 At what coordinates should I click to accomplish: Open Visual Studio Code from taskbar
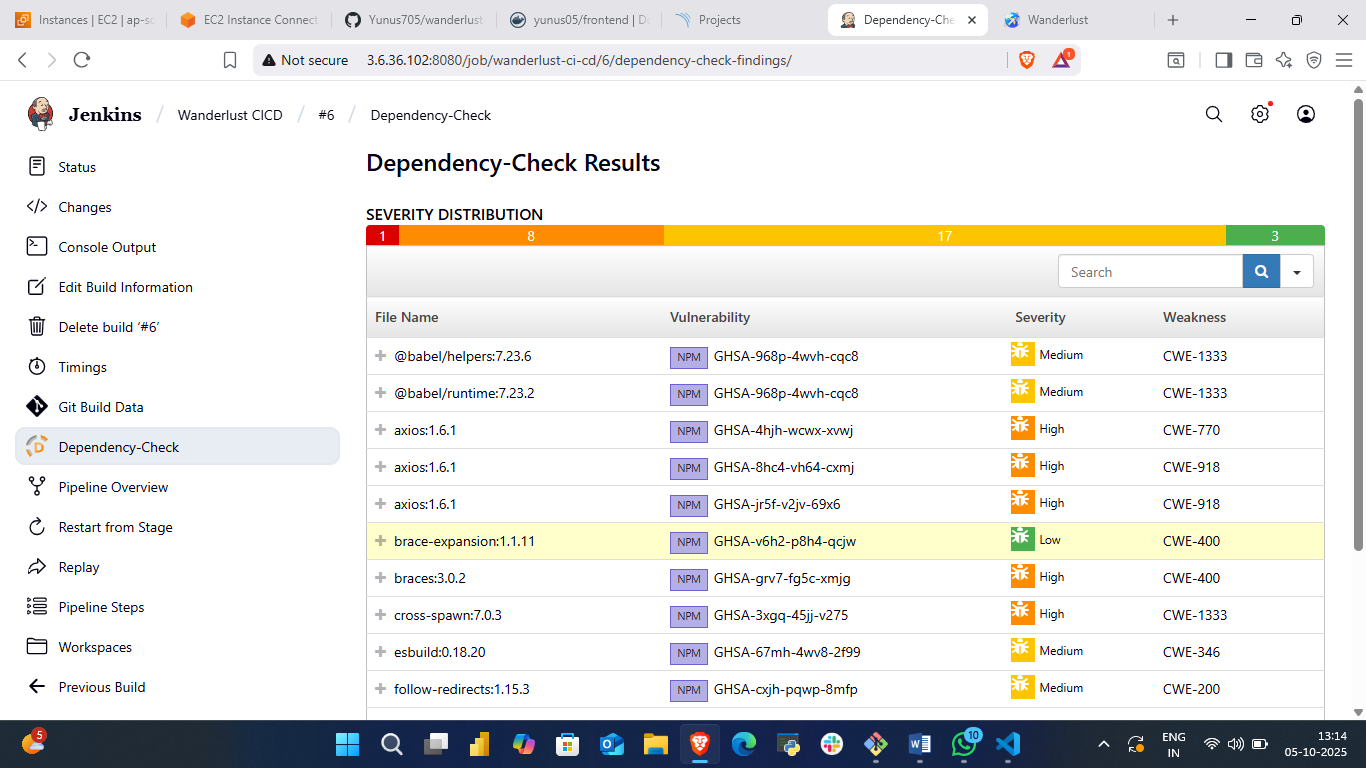tap(1007, 744)
